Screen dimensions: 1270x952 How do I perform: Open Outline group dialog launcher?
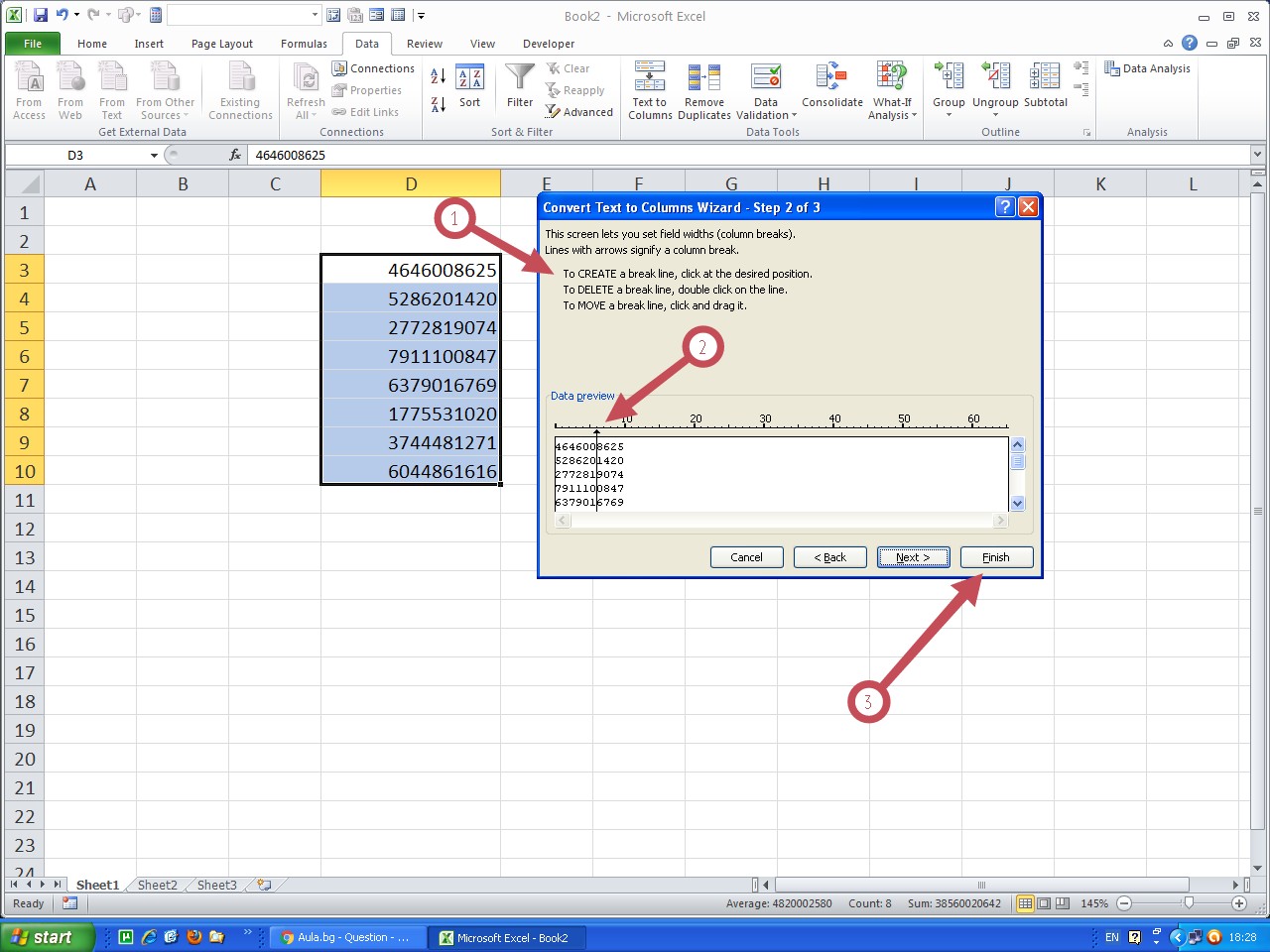click(1086, 132)
